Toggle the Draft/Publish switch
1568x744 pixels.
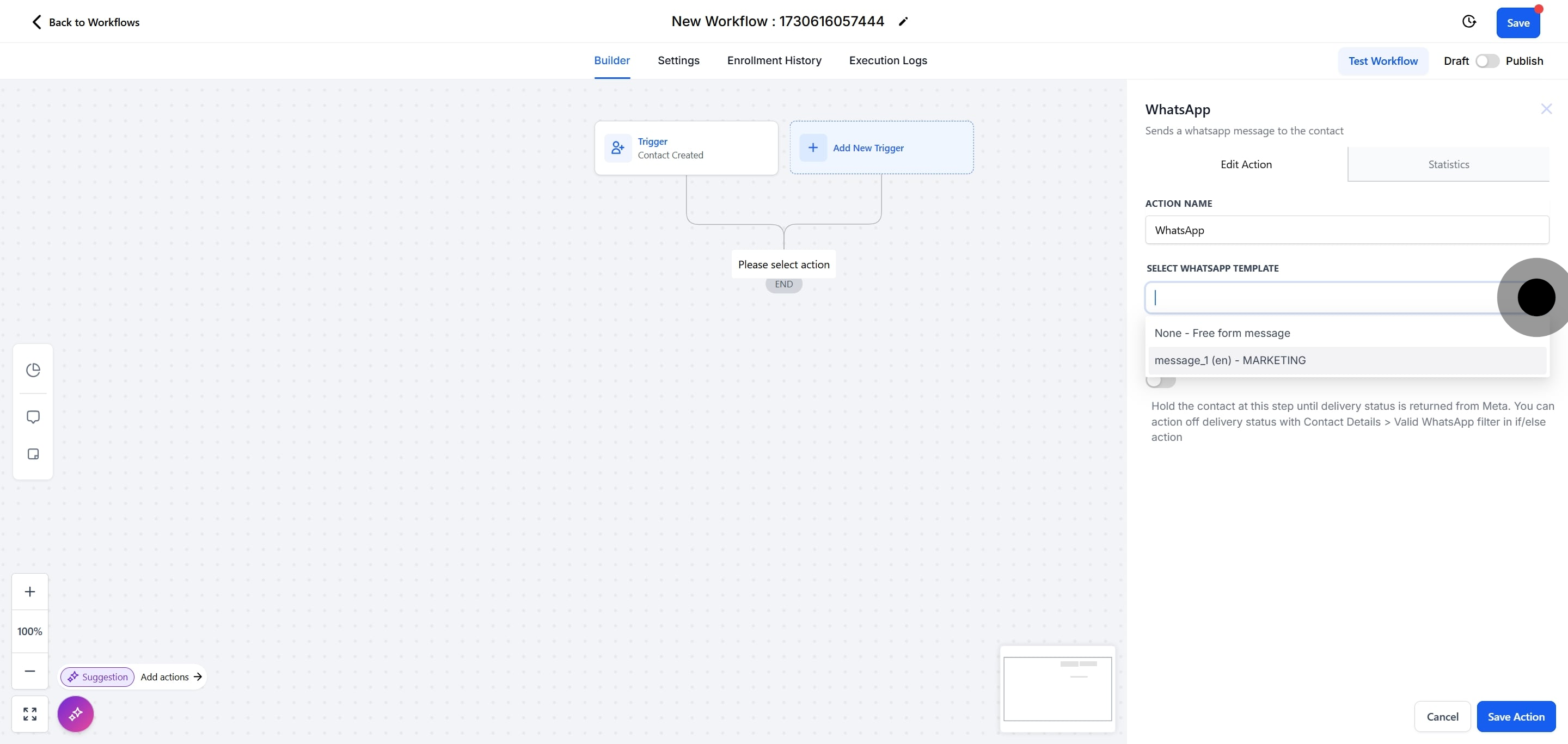1486,61
